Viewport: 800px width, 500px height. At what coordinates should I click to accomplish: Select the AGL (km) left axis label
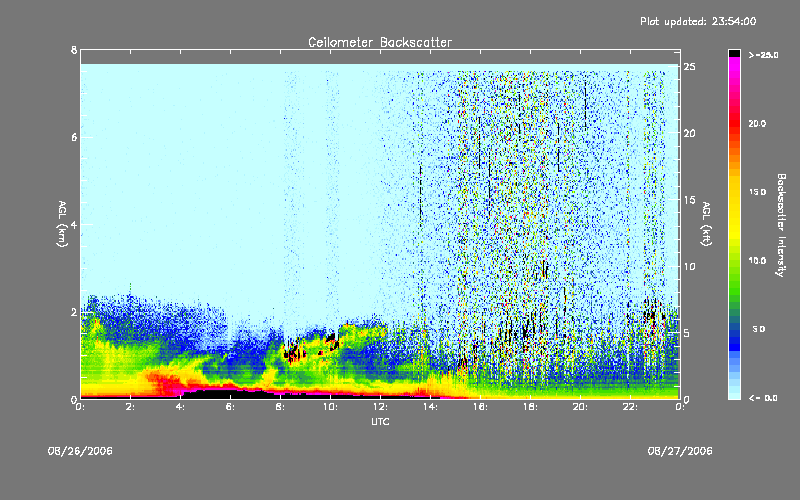pos(62,224)
